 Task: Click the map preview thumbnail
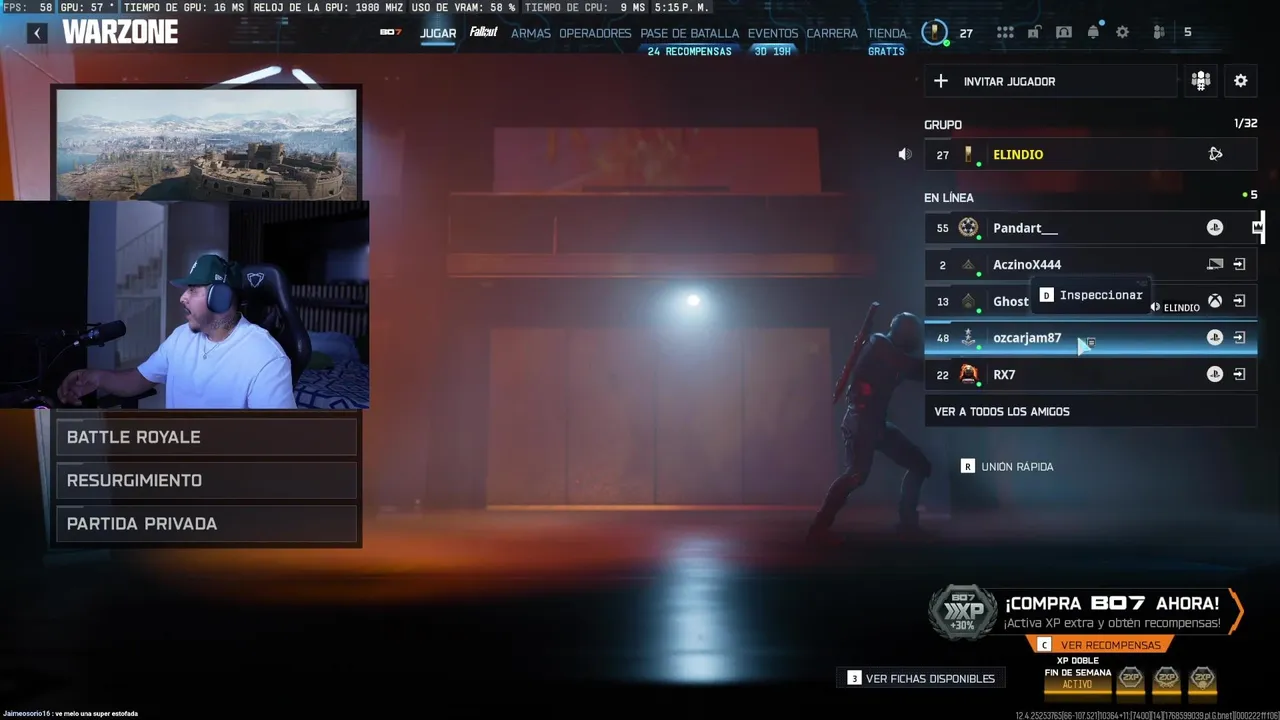pos(207,145)
